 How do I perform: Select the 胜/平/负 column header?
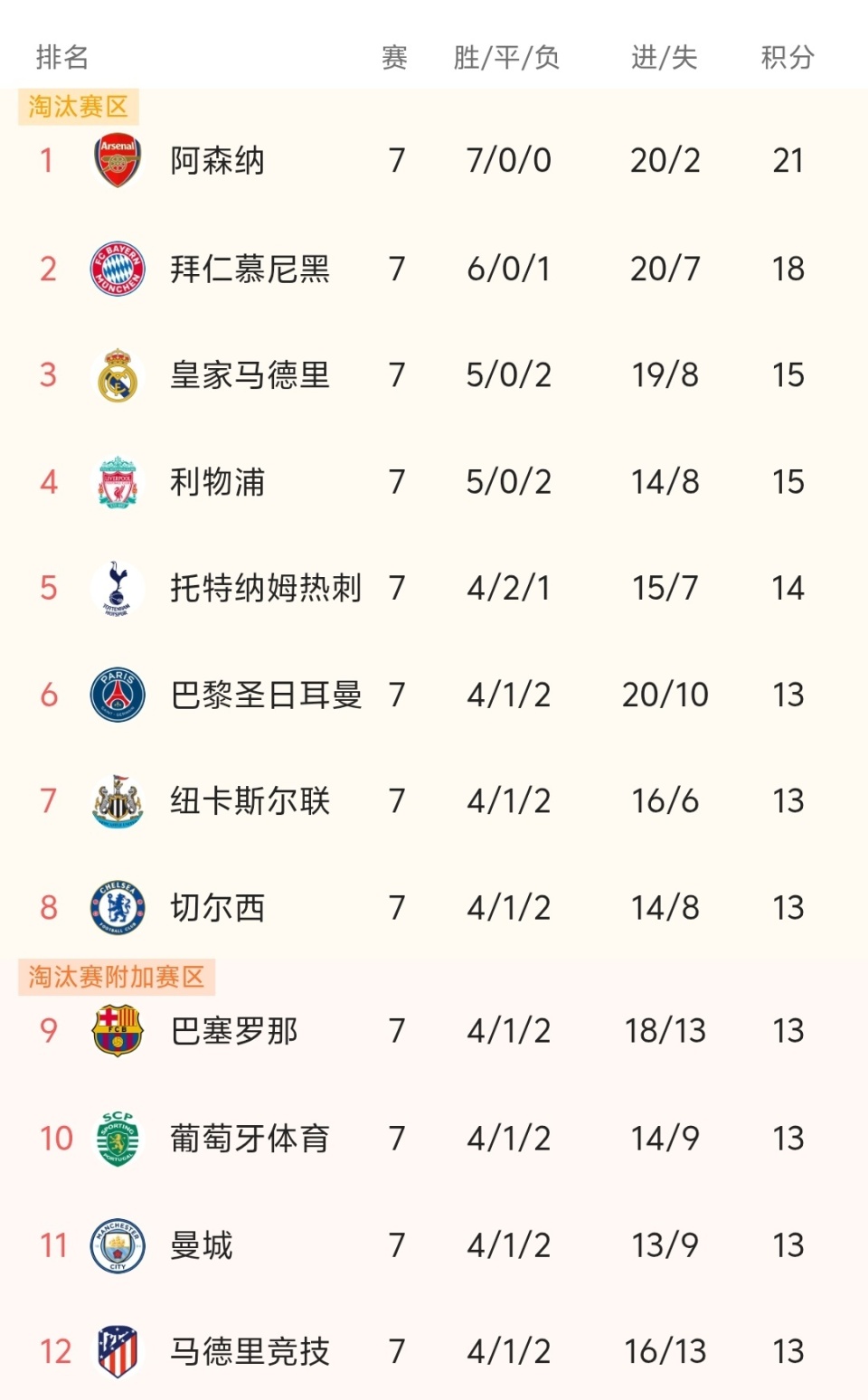click(506, 58)
